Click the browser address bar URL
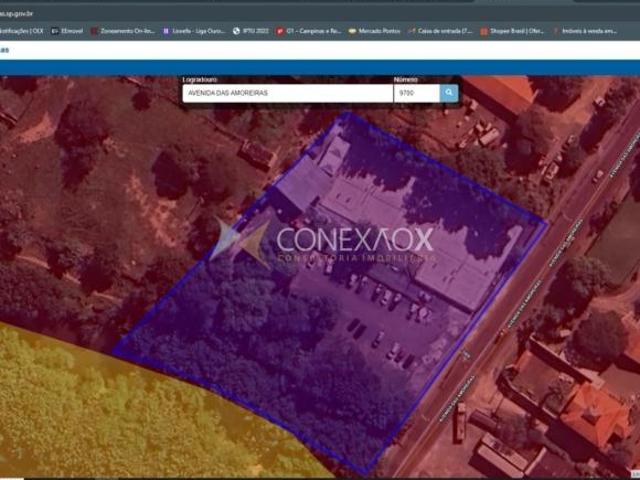This screenshot has height=480, width=640. [16, 14]
